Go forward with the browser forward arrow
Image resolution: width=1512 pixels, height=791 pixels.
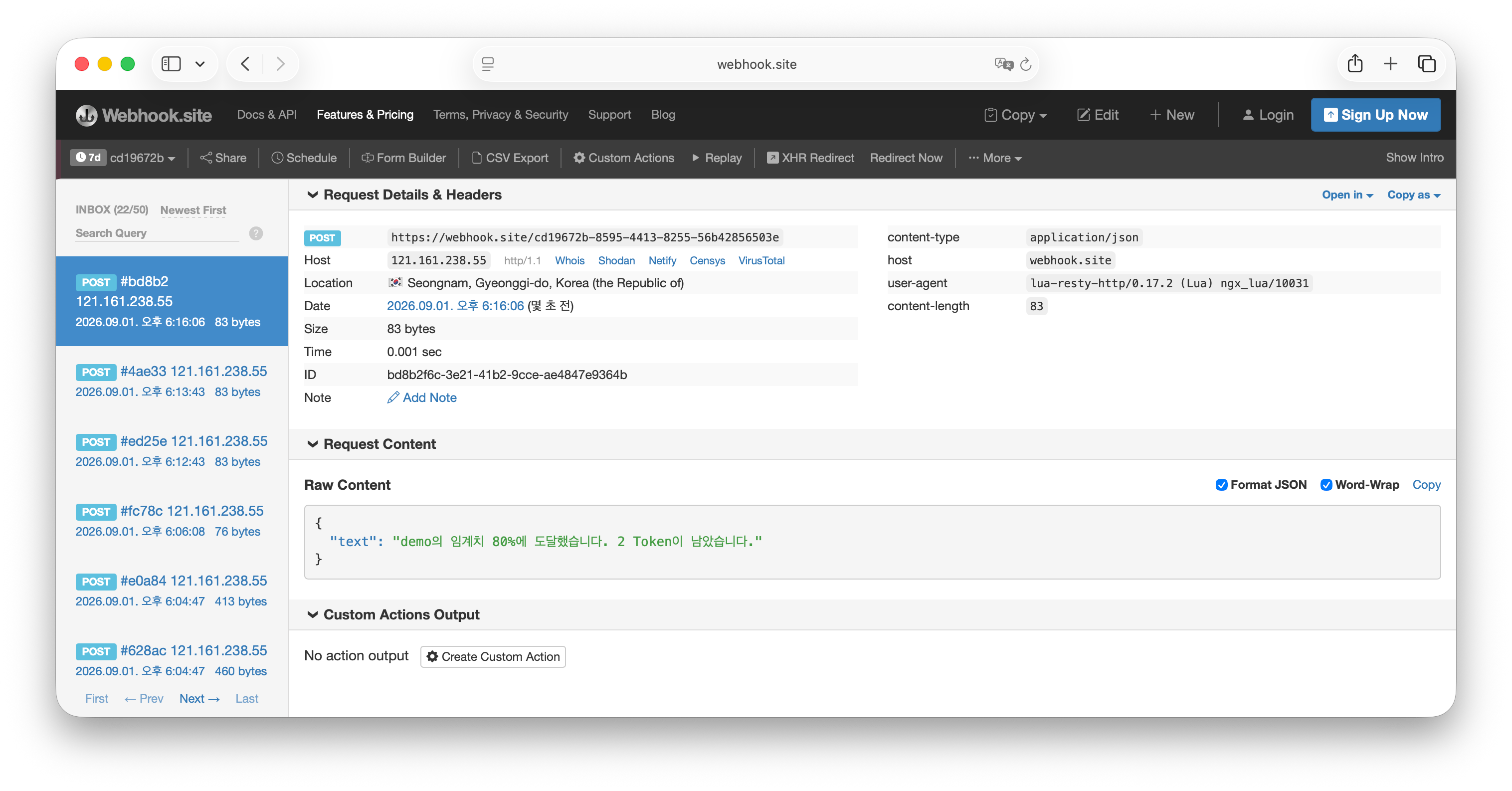pos(281,63)
